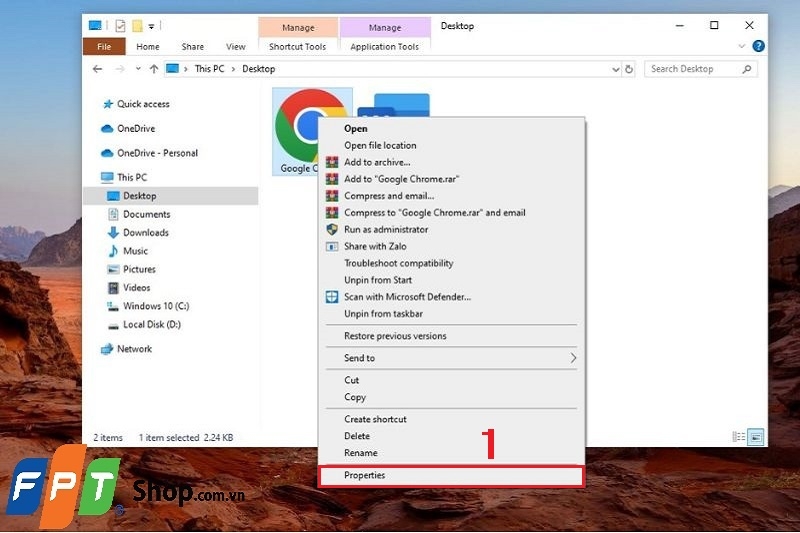Expand the ribbon with the chevron
Viewport: 800px width, 533px height.
click(742, 46)
